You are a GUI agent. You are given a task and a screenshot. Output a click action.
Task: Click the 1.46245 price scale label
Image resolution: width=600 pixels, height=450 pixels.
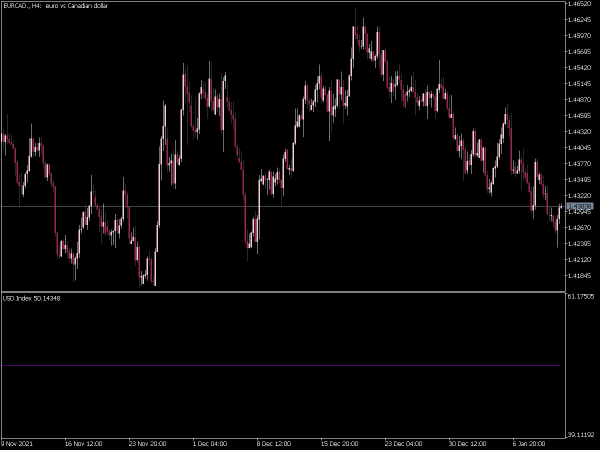580,20
